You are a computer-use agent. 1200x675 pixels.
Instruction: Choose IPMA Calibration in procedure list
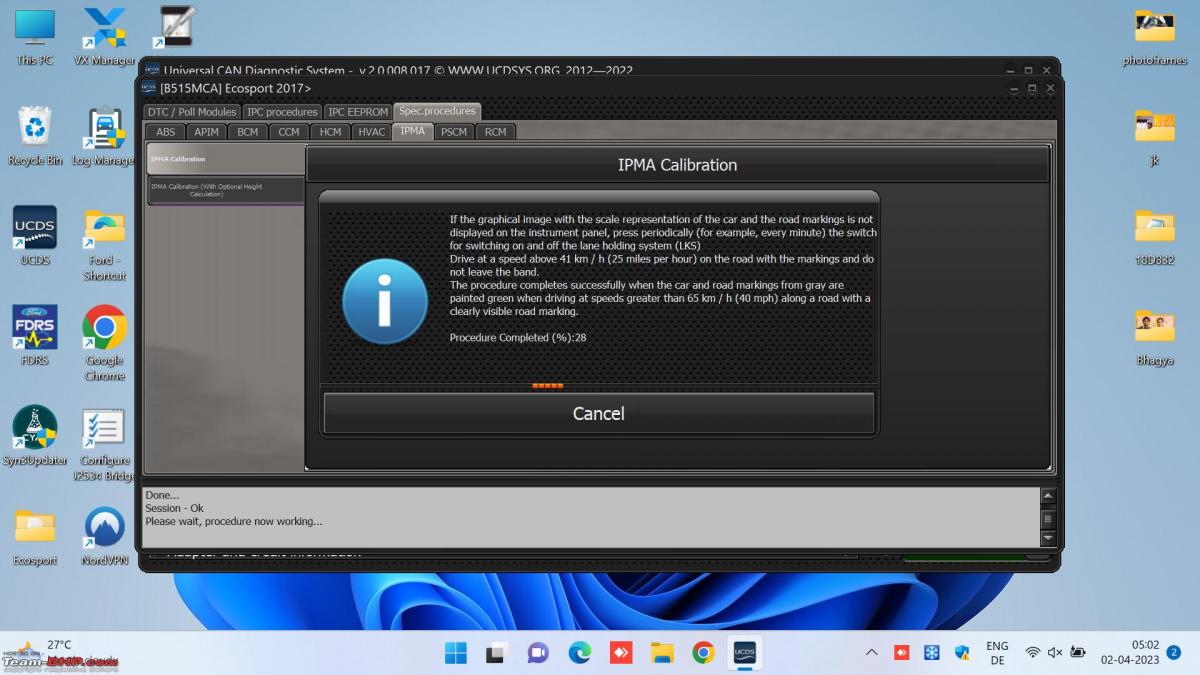pyautogui.click(x=225, y=159)
